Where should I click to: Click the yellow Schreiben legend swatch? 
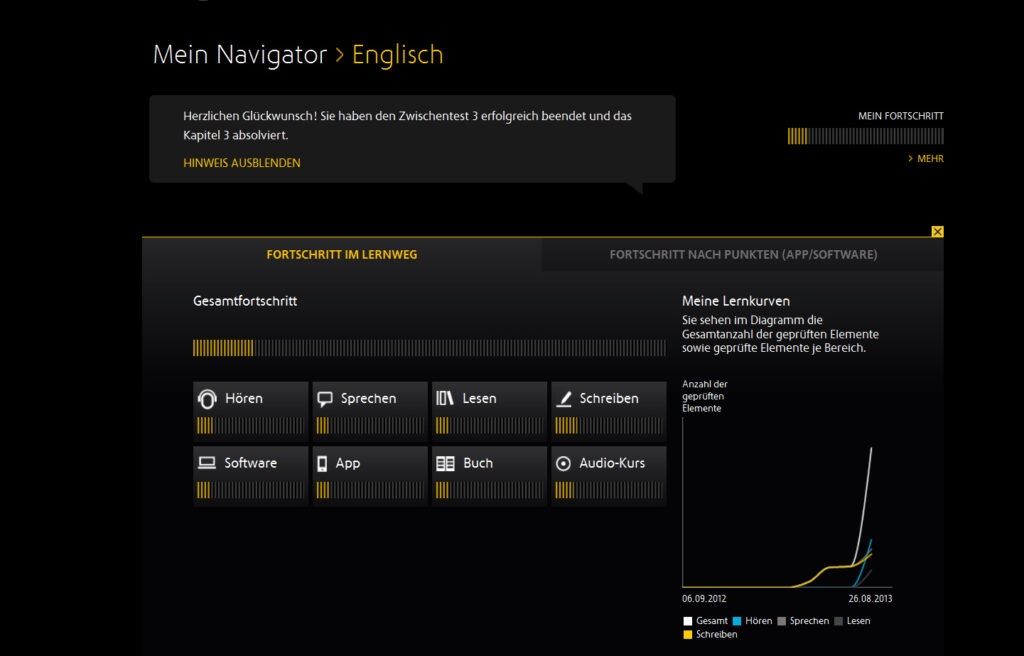688,634
